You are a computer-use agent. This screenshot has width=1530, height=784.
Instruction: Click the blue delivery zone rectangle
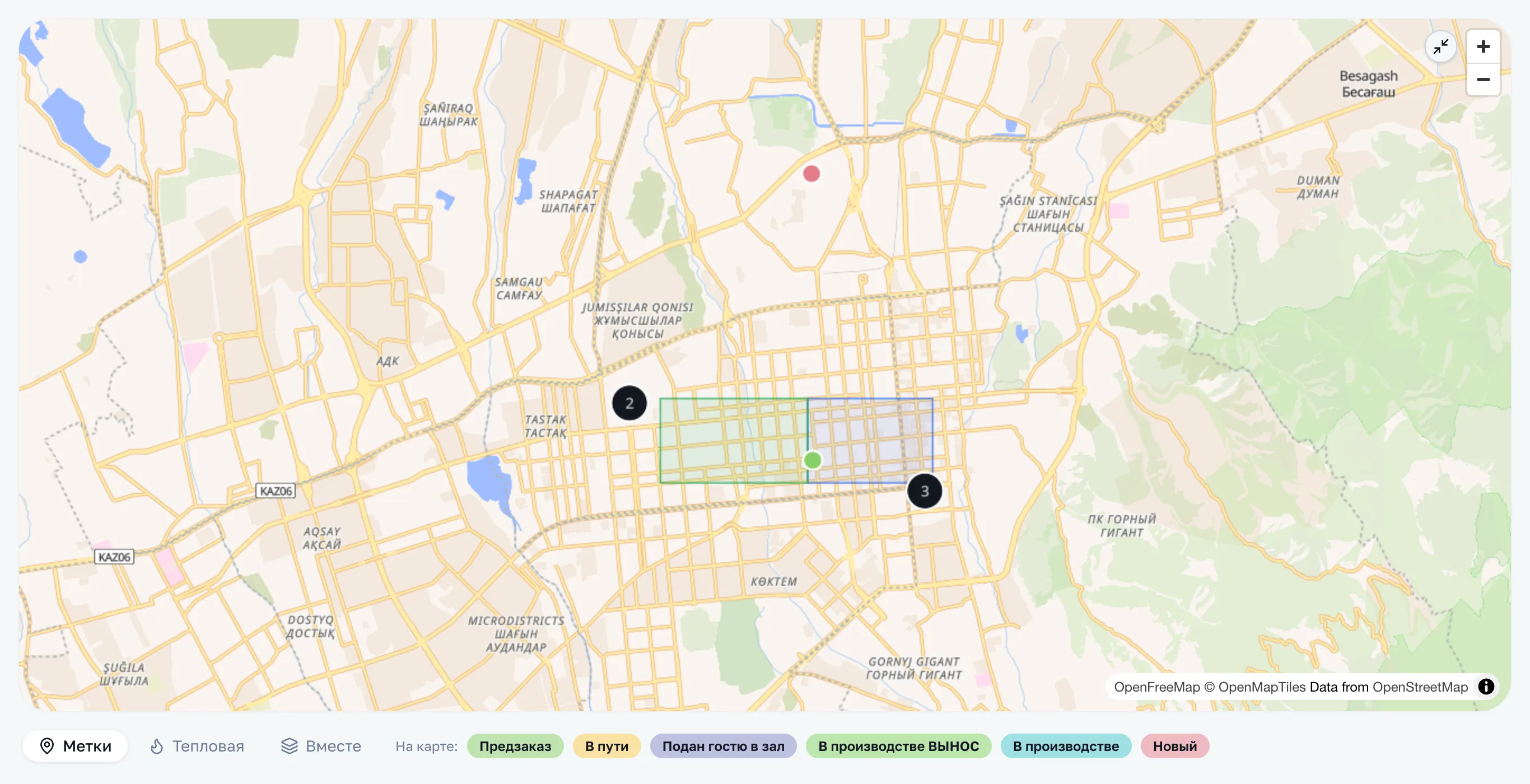coord(870,441)
